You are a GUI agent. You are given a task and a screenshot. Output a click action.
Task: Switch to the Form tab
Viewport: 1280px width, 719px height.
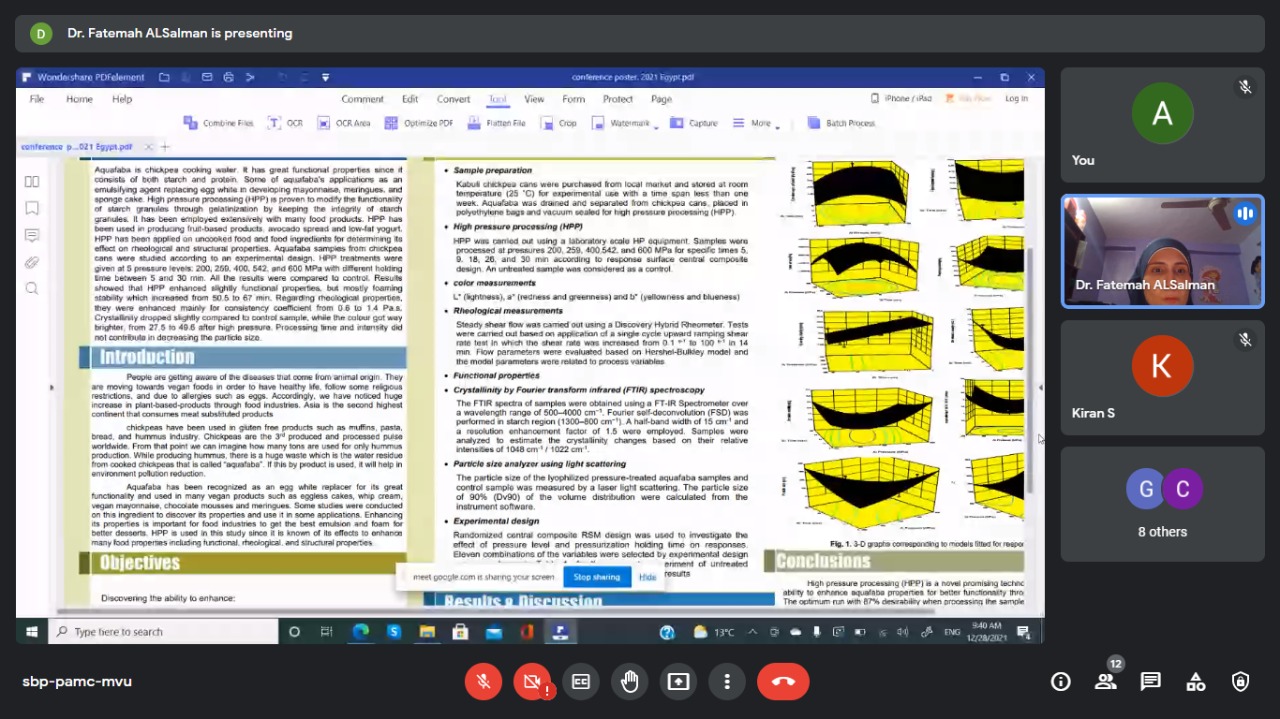pos(573,99)
